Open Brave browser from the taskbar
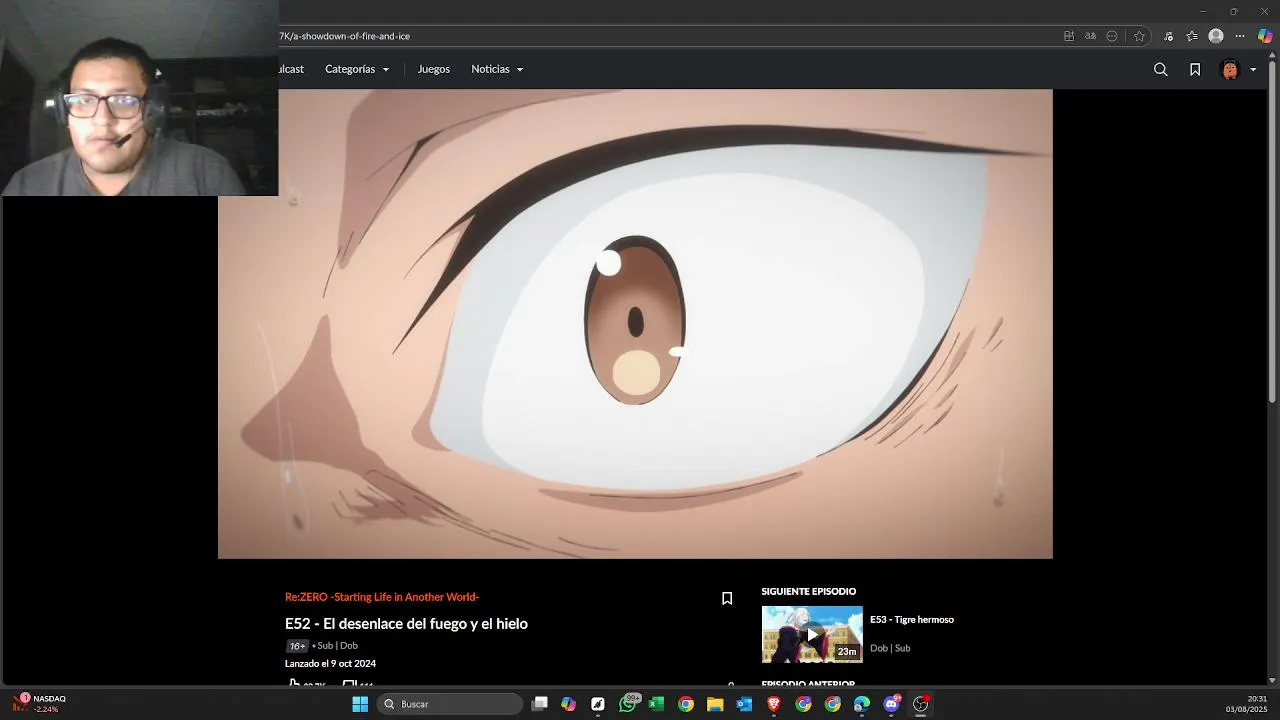The image size is (1280, 720). tap(773, 704)
